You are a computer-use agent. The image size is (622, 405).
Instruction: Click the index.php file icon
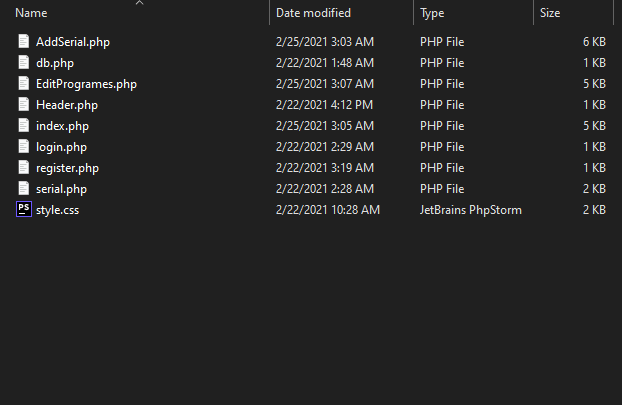pos(24,126)
